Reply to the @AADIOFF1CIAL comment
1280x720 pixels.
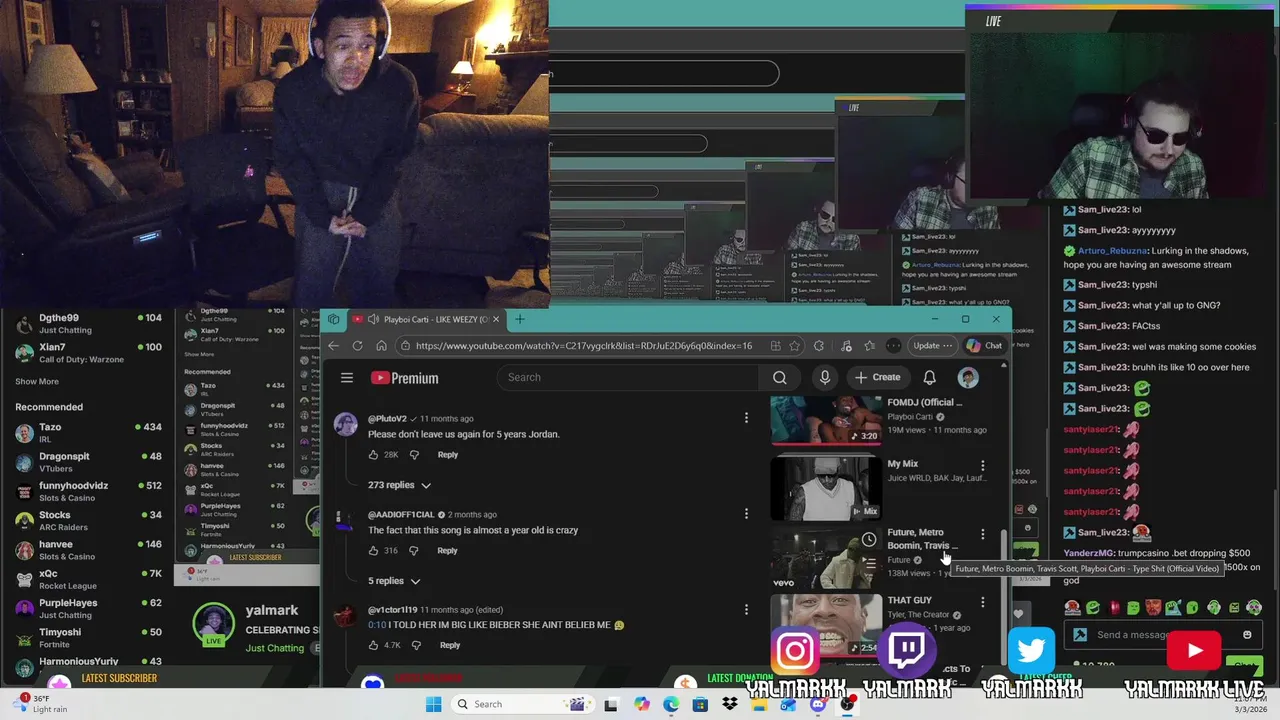click(x=447, y=551)
